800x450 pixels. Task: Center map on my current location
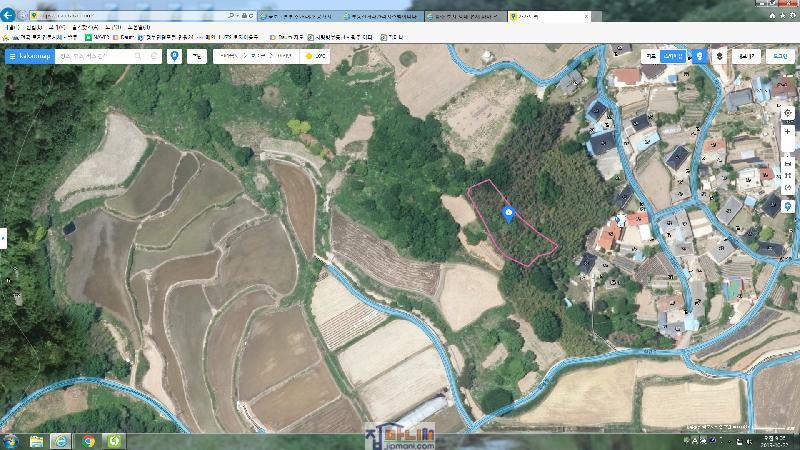click(789, 113)
